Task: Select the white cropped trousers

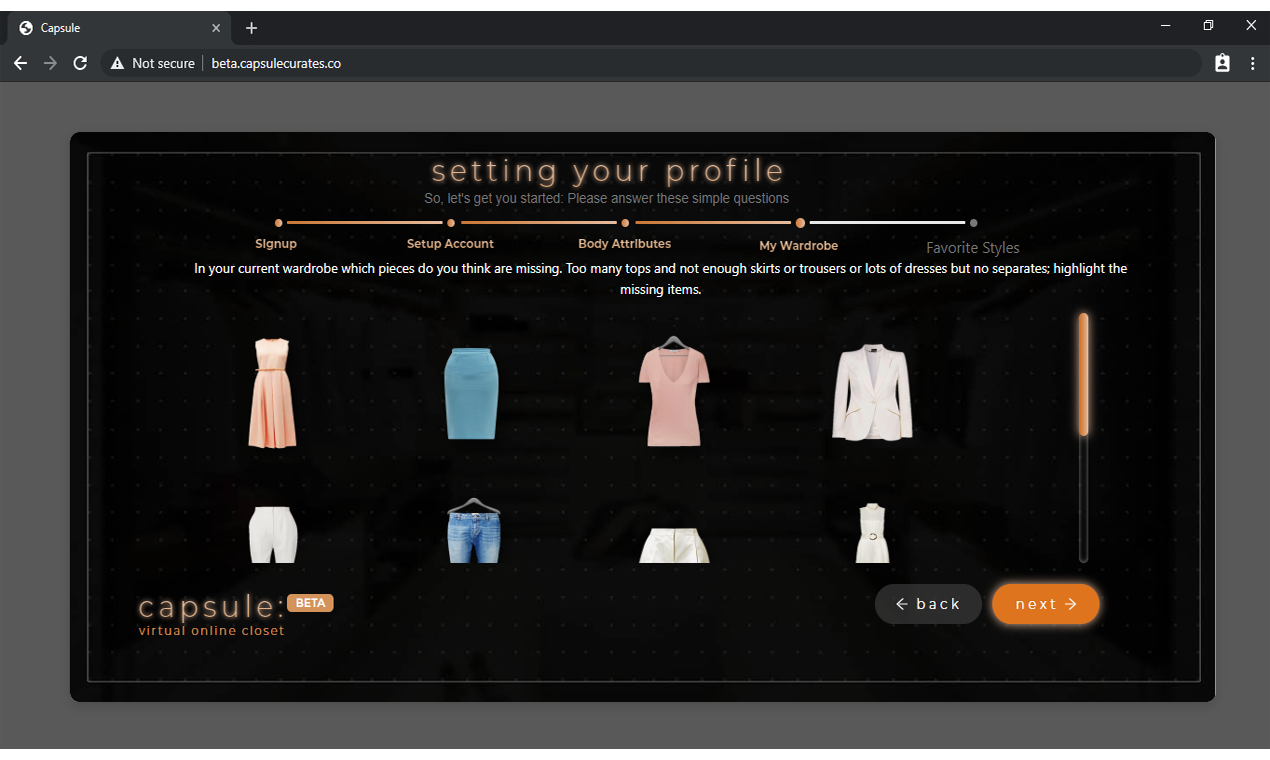Action: pyautogui.click(x=272, y=533)
